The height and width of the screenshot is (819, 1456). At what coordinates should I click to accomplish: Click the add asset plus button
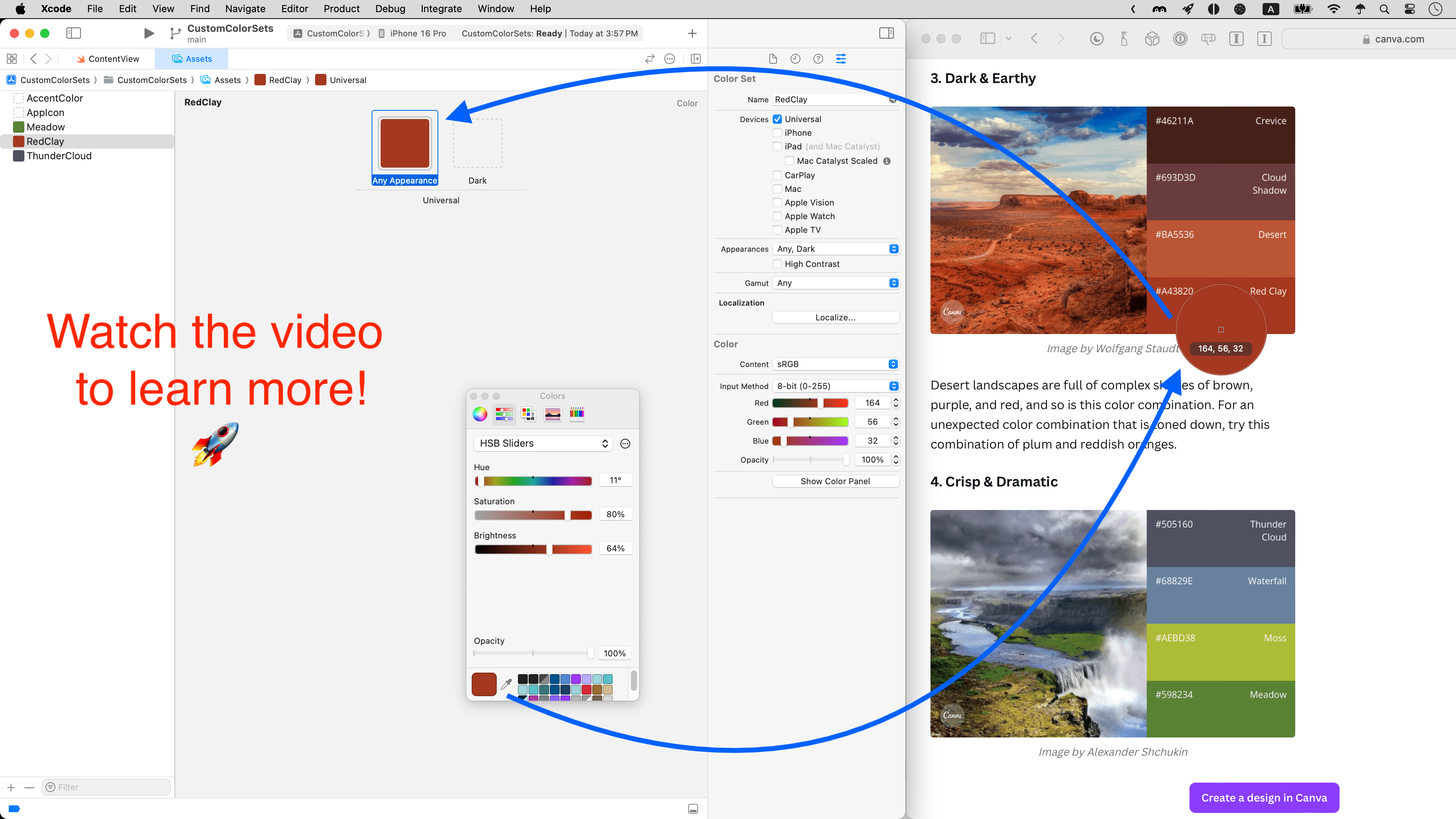tap(11, 788)
